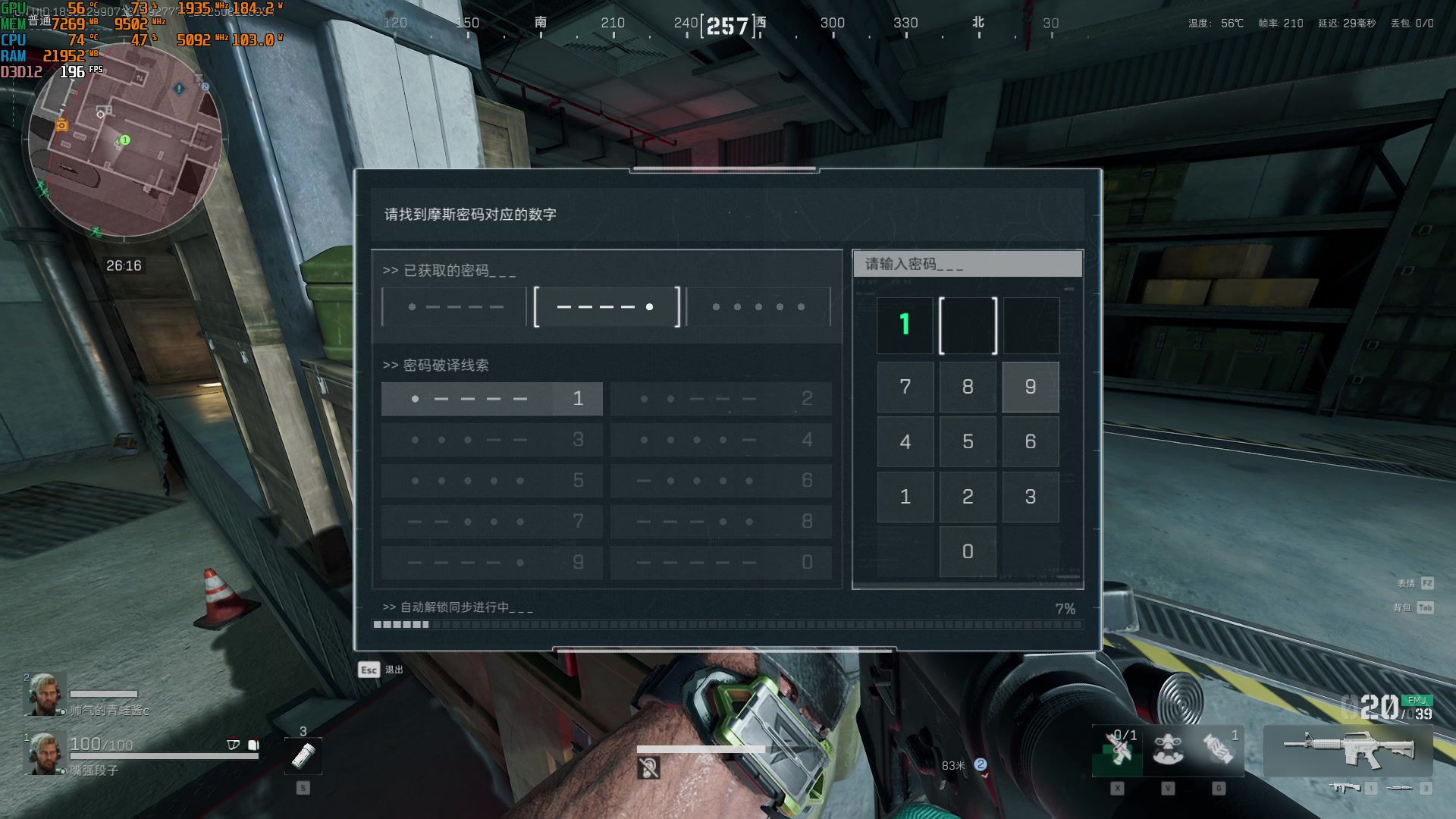The width and height of the screenshot is (1456, 819).
Task: Click the X-key medical item icon
Action: [x=1117, y=751]
